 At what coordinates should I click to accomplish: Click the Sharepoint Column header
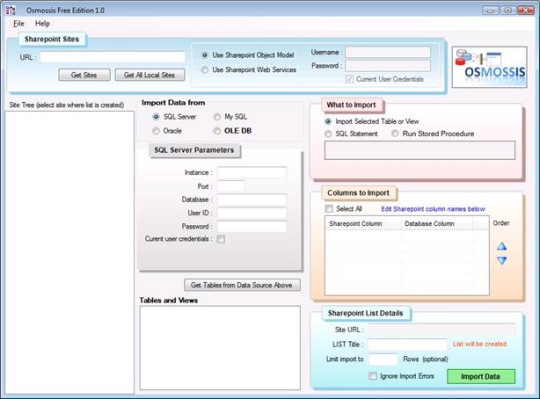pos(363,223)
